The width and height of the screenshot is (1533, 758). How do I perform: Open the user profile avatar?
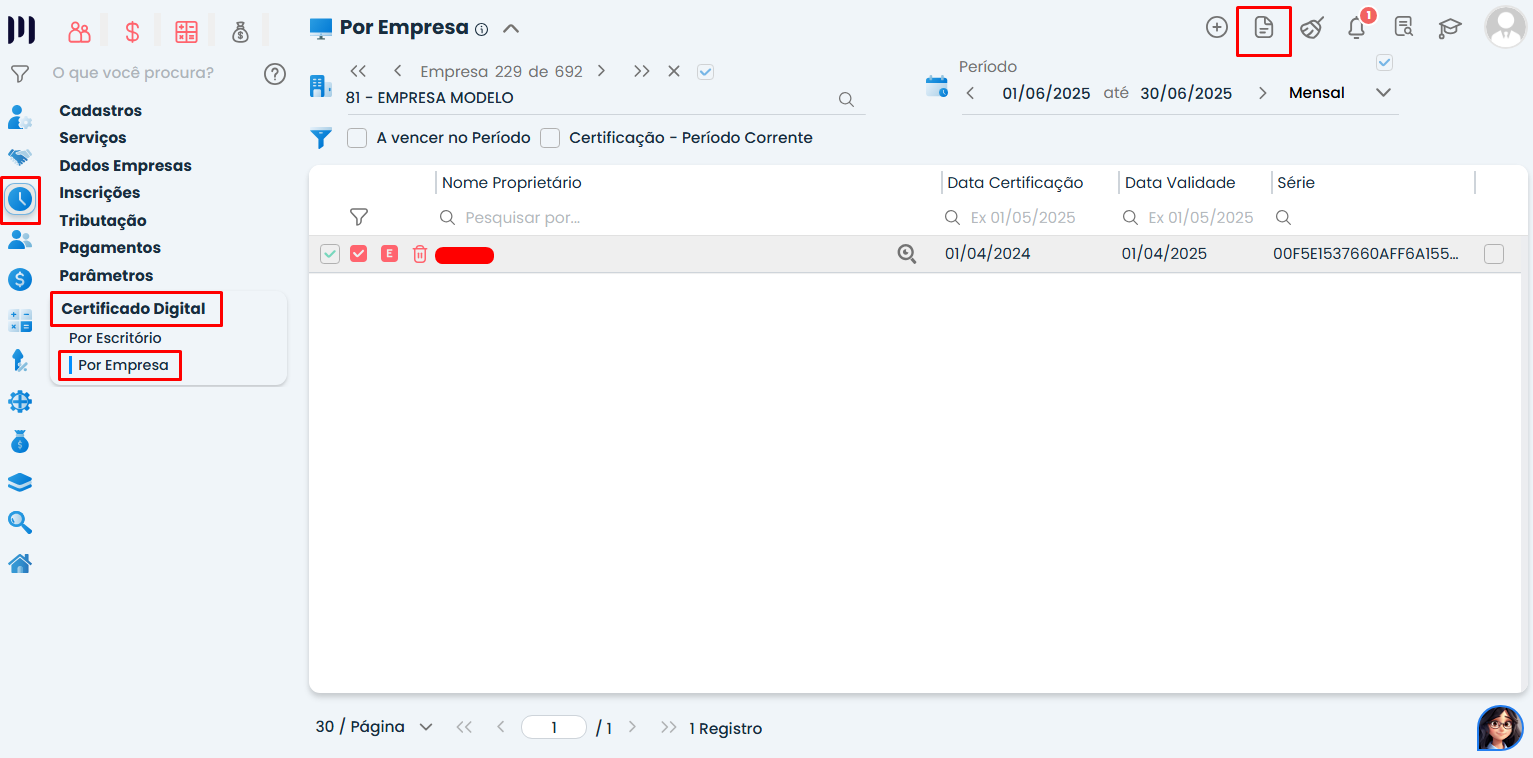(x=1505, y=28)
